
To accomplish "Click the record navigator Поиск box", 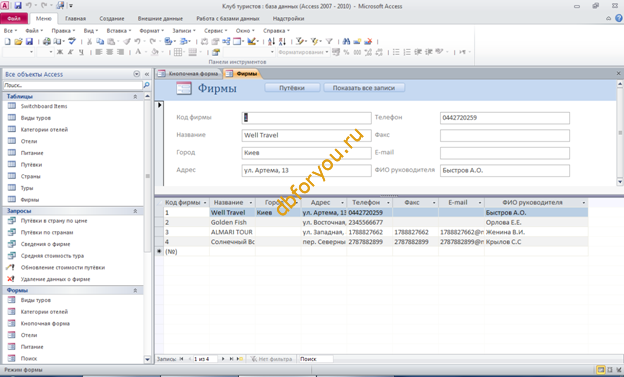I will click(x=315, y=359).
